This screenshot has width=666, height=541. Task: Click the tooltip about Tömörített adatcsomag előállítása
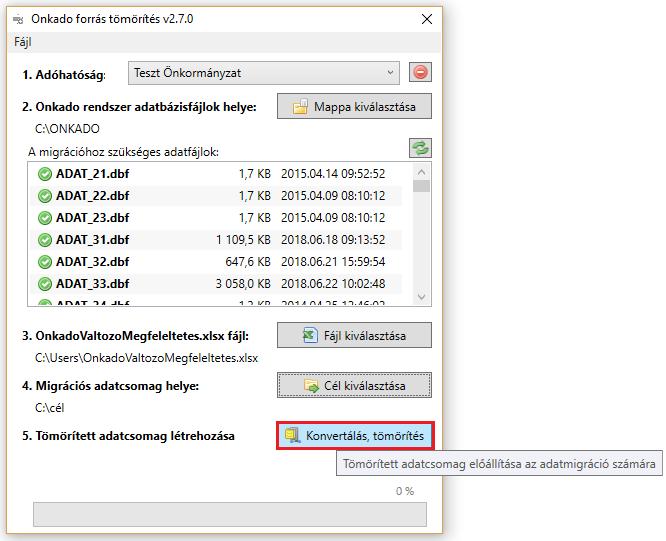[x=499, y=464]
